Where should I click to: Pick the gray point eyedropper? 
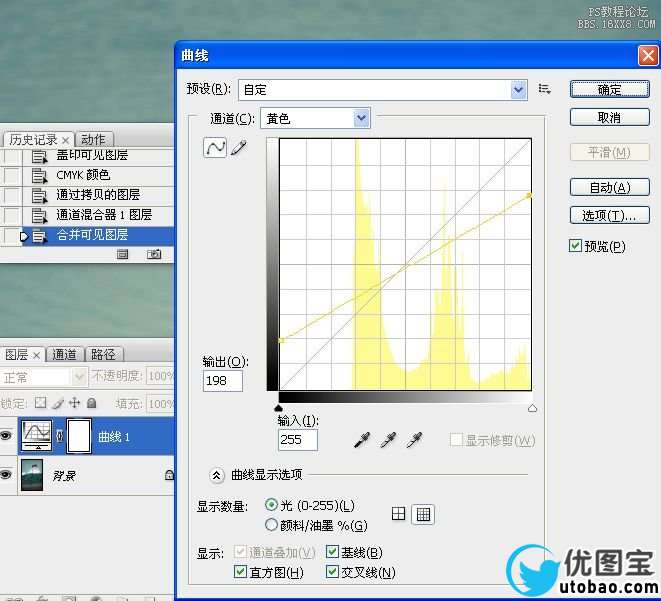click(x=389, y=440)
